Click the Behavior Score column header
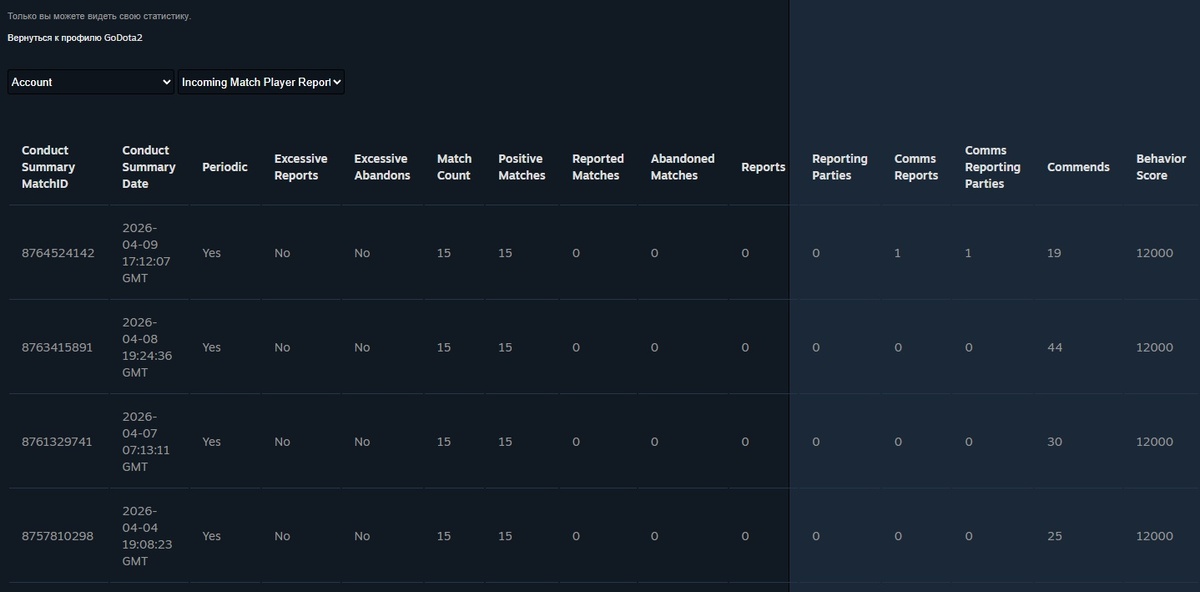The width and height of the screenshot is (1200, 592). click(1161, 167)
